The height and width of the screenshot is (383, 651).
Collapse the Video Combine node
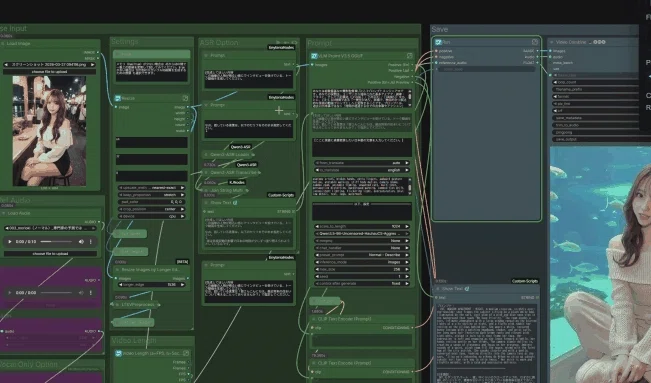[552, 42]
